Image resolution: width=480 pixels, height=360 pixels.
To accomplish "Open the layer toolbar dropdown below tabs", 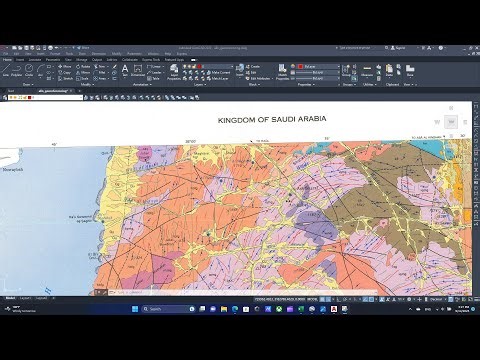I will [x=45, y=97].
